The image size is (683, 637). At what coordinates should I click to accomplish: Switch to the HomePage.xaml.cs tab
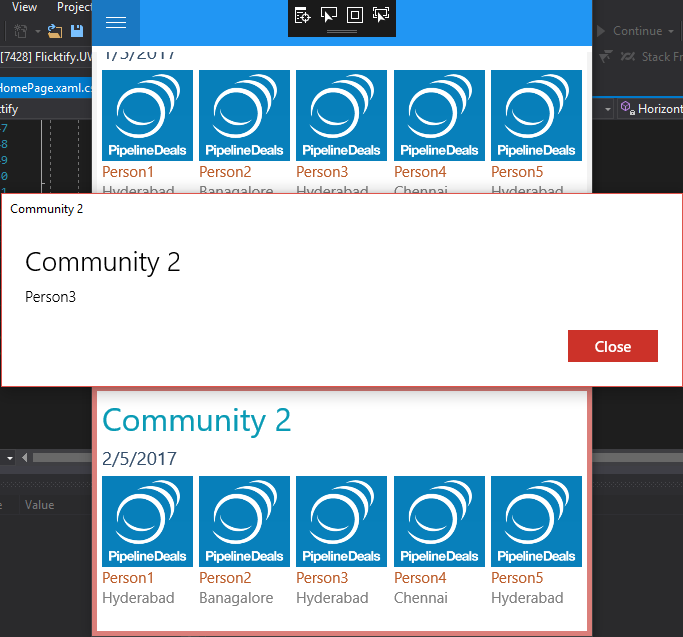[46, 88]
